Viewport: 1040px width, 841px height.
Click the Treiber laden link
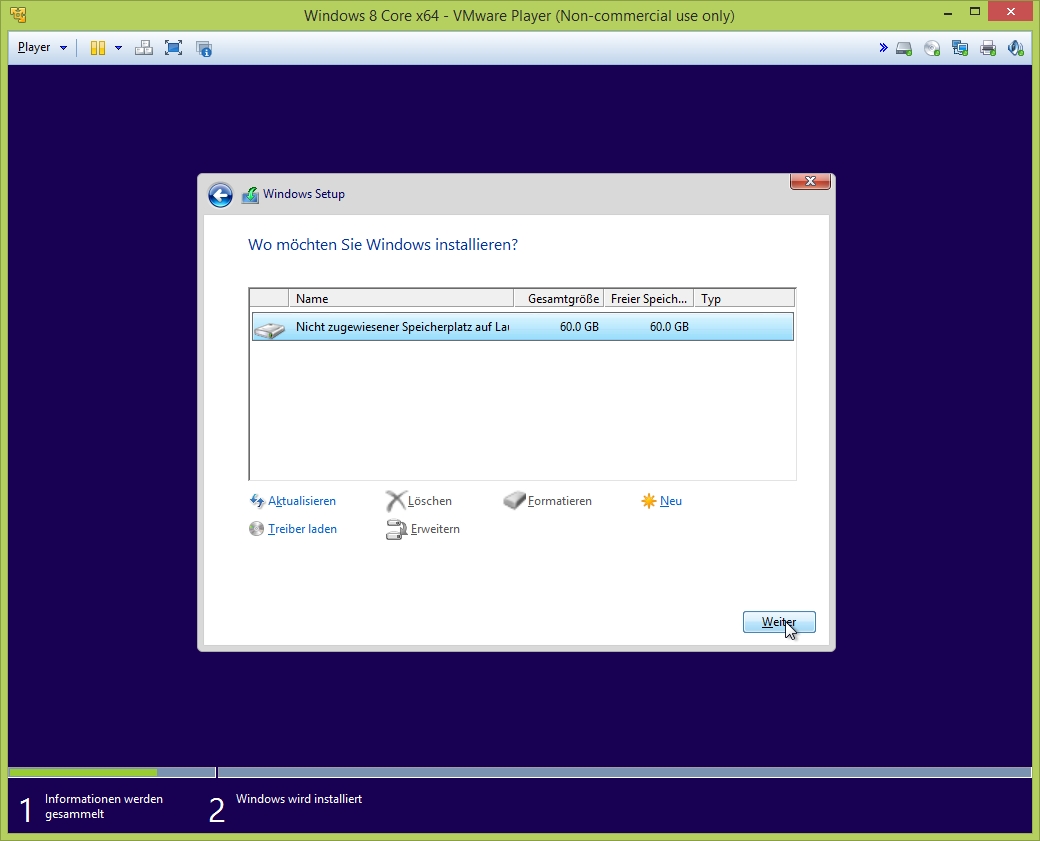[302, 529]
